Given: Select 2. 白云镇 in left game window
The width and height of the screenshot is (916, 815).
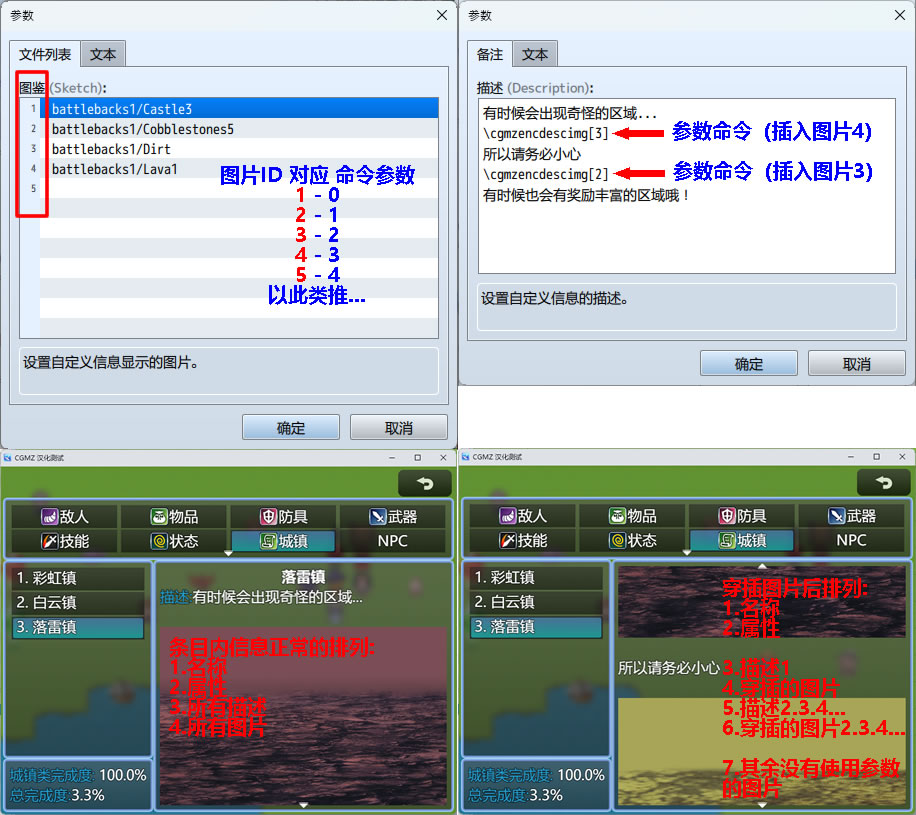Looking at the screenshot, I should tap(78, 602).
